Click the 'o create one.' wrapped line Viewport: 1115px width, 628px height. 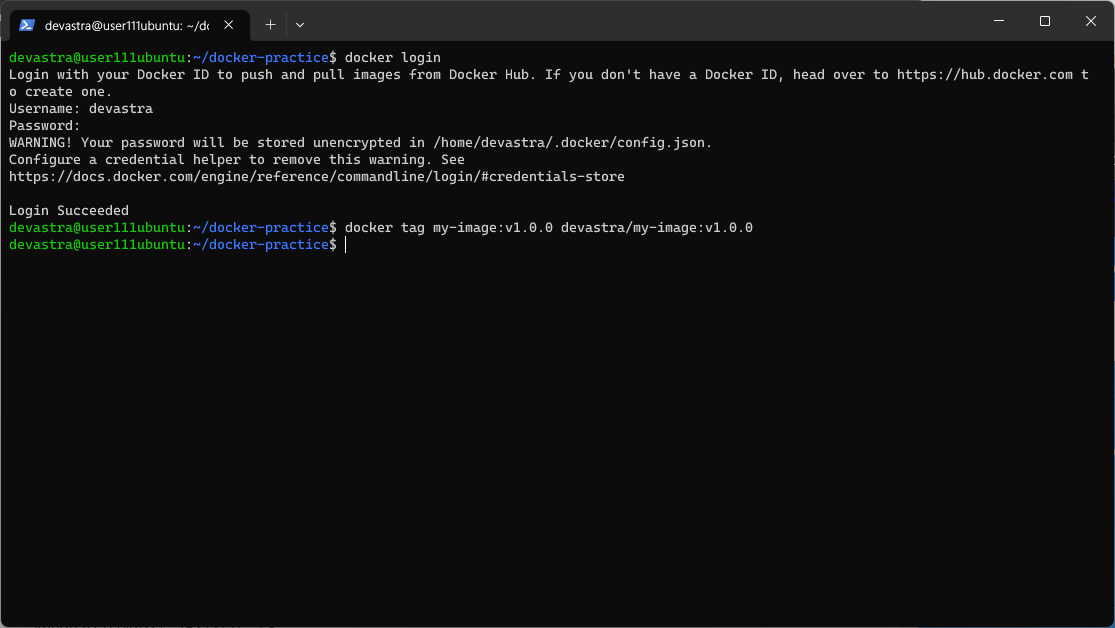[60, 92]
